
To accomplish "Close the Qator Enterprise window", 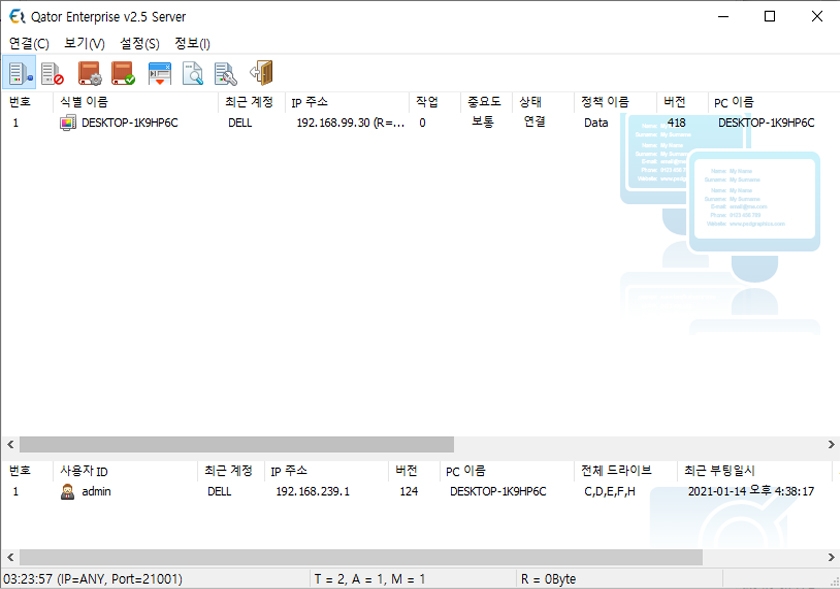I will click(x=816, y=17).
